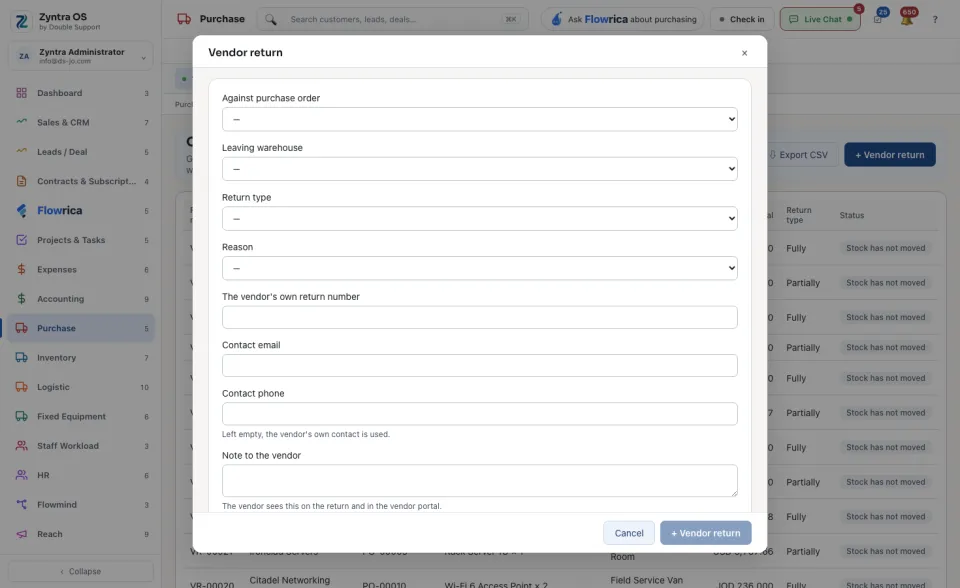The width and height of the screenshot is (960, 588).
Task: Open the Leaving warehouse dropdown
Action: [x=479, y=169]
